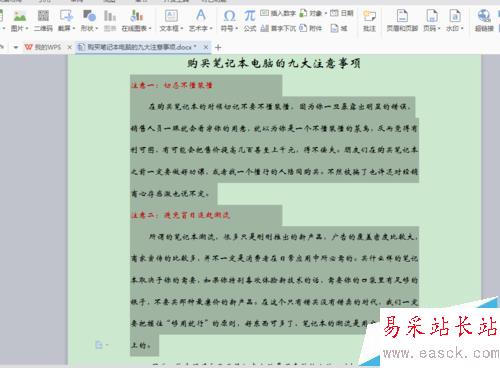Click the red heading starting with 注意一
The image size is (500, 368).
click(x=172, y=85)
